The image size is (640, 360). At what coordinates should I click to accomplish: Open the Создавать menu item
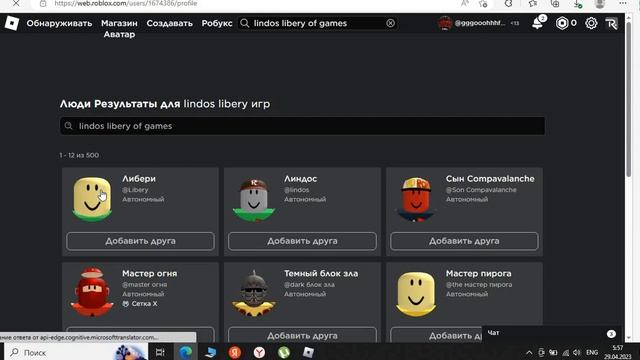point(169,23)
